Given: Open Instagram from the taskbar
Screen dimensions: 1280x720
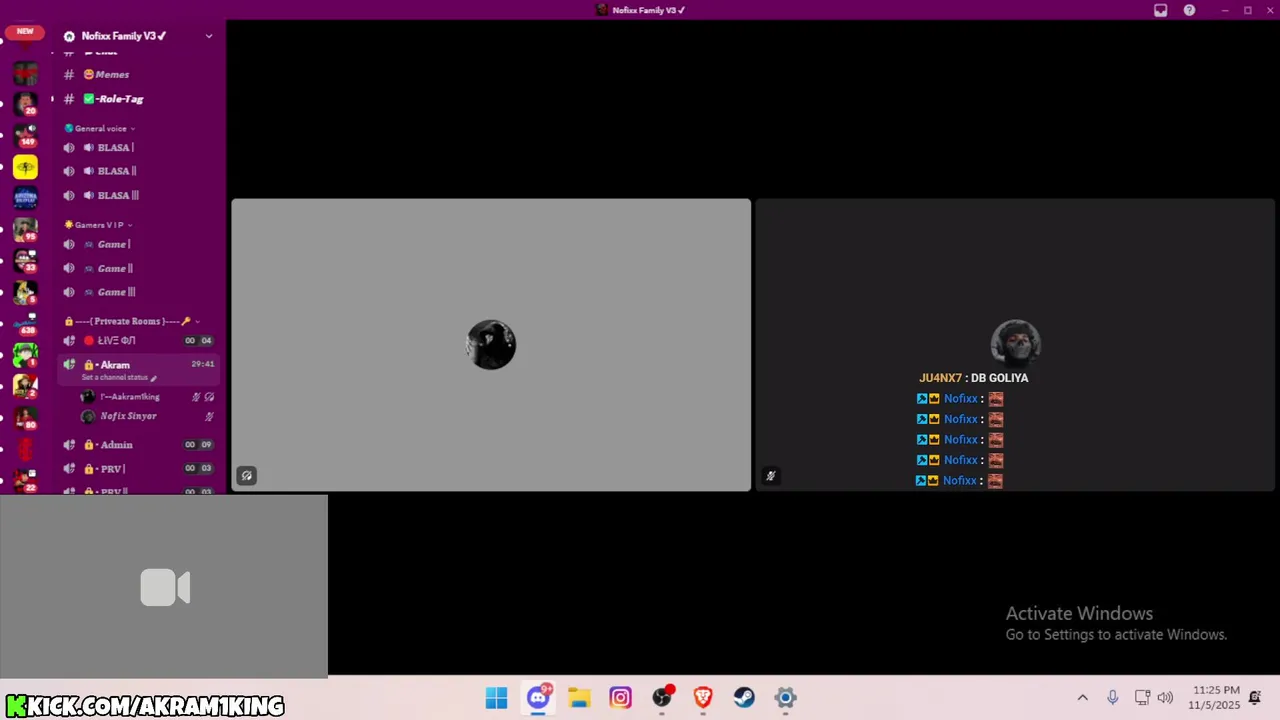Looking at the screenshot, I should [620, 698].
